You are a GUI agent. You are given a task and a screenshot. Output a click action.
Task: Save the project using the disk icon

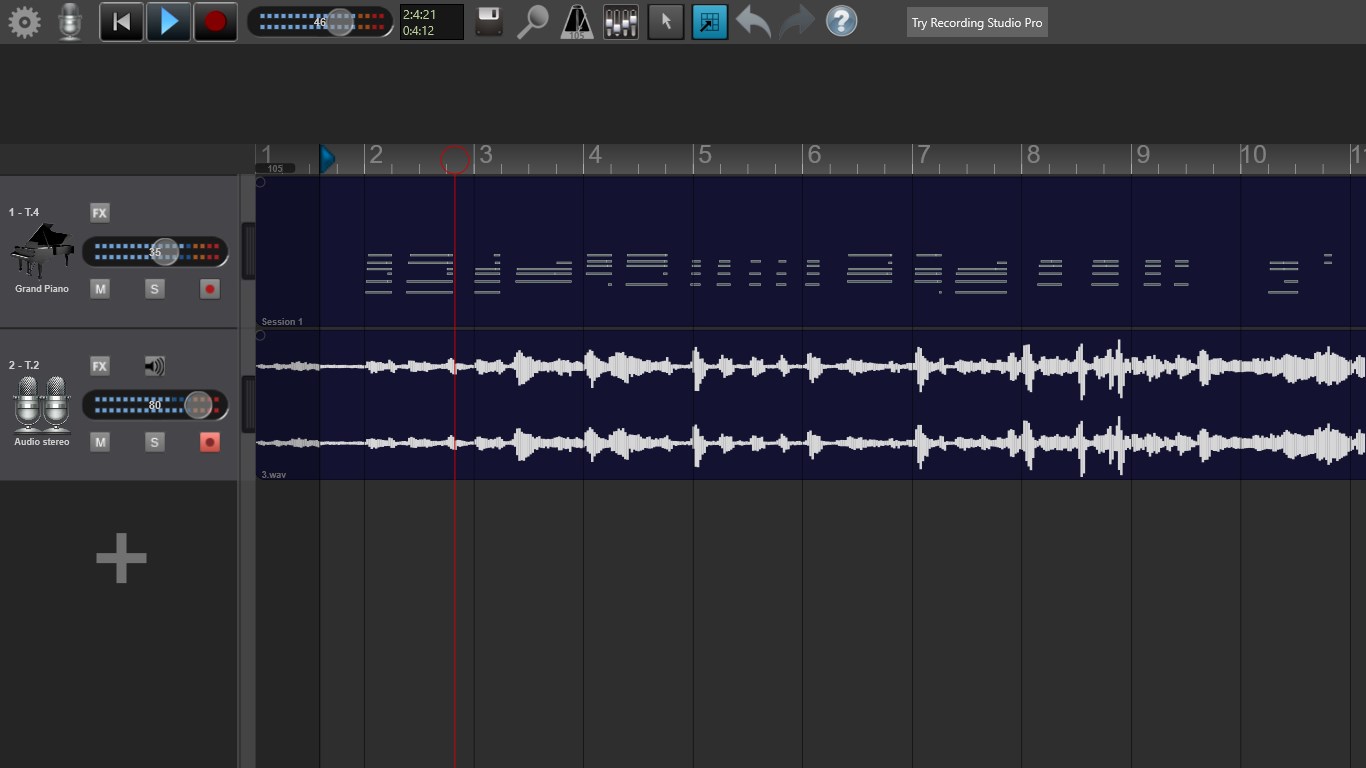(488, 21)
